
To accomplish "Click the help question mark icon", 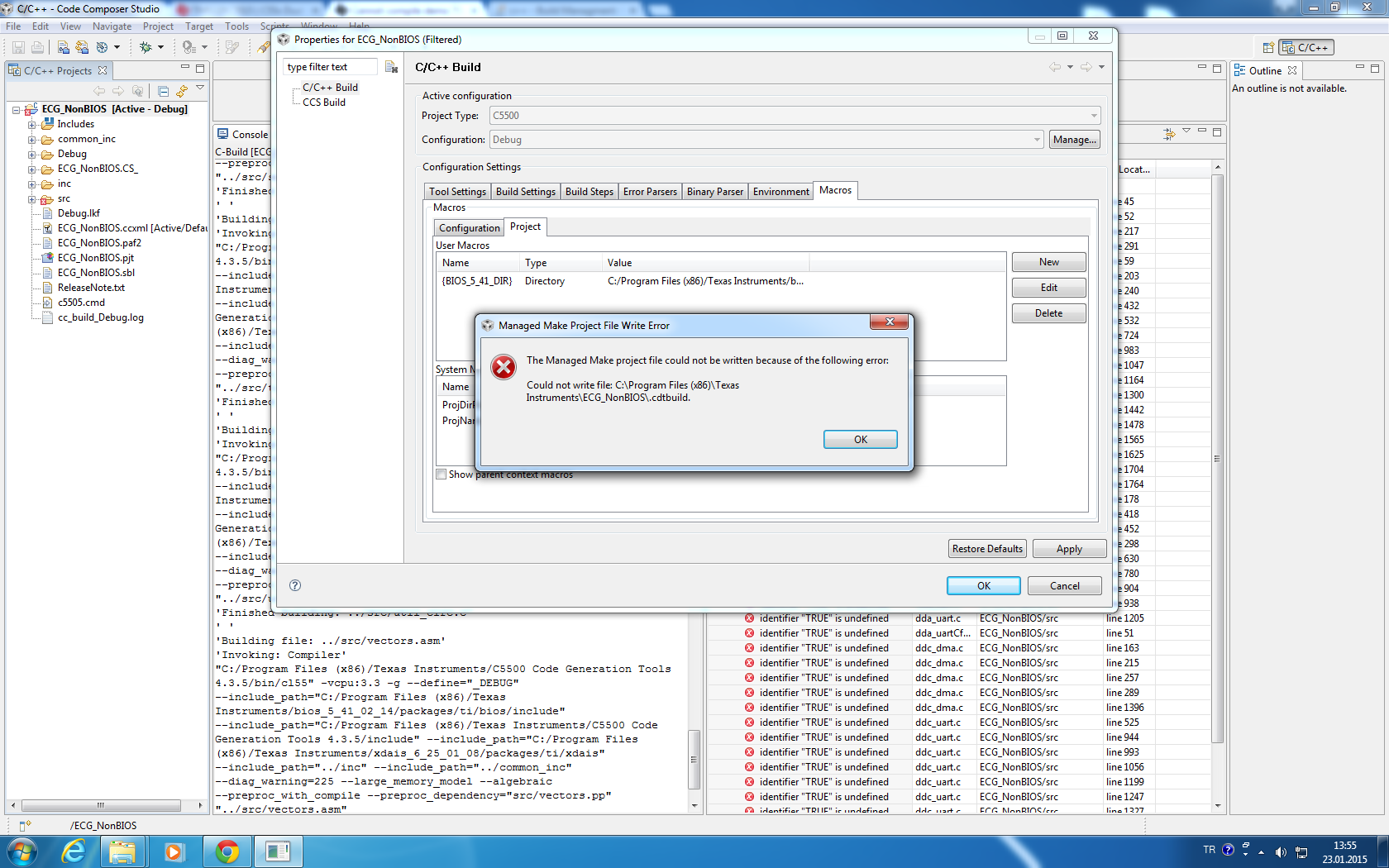I will pyautogui.click(x=295, y=585).
